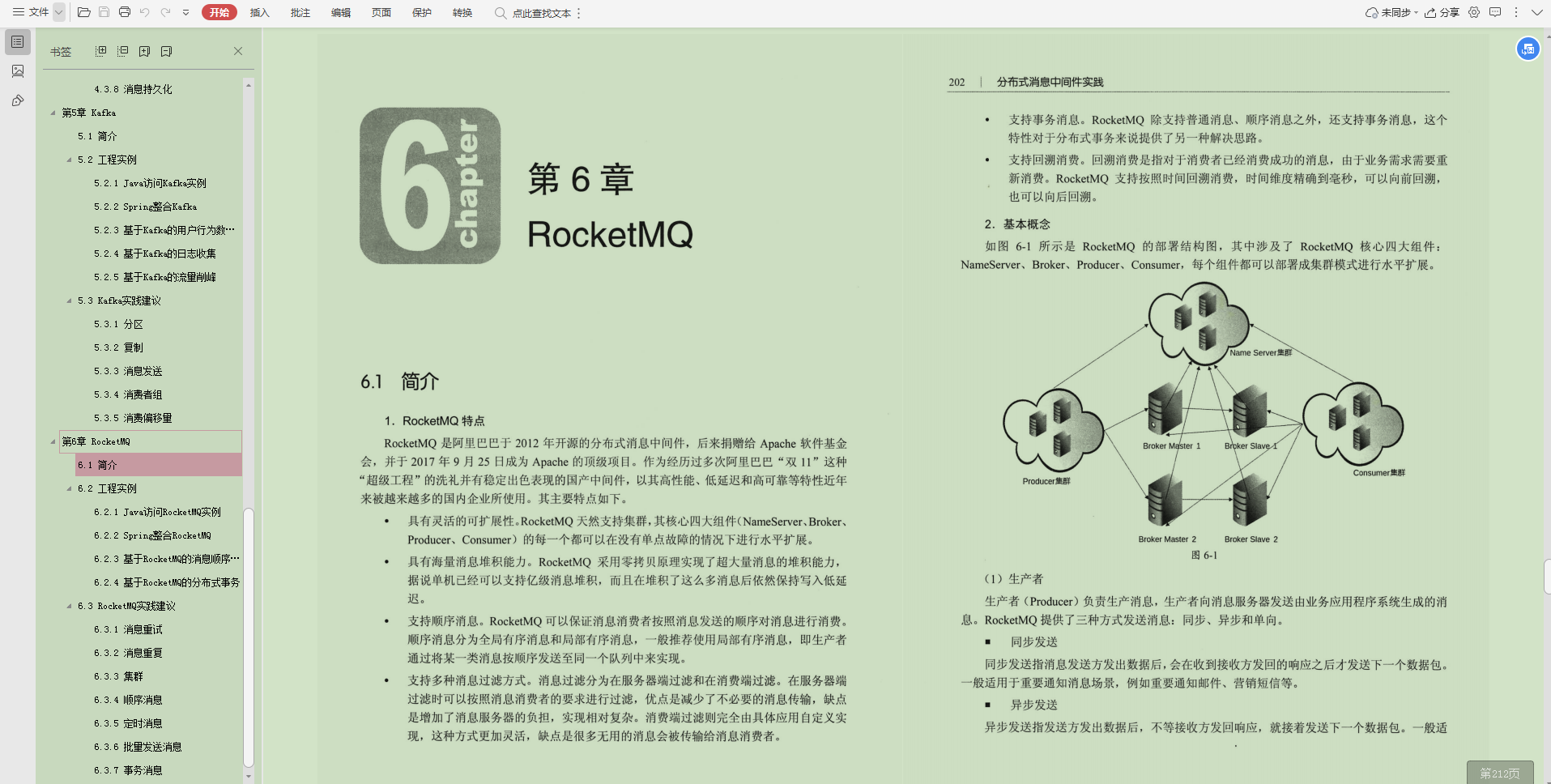Collapse the 6.2 工程实例 tree node
Viewport: 1551px width, 784px height.
[x=69, y=488]
